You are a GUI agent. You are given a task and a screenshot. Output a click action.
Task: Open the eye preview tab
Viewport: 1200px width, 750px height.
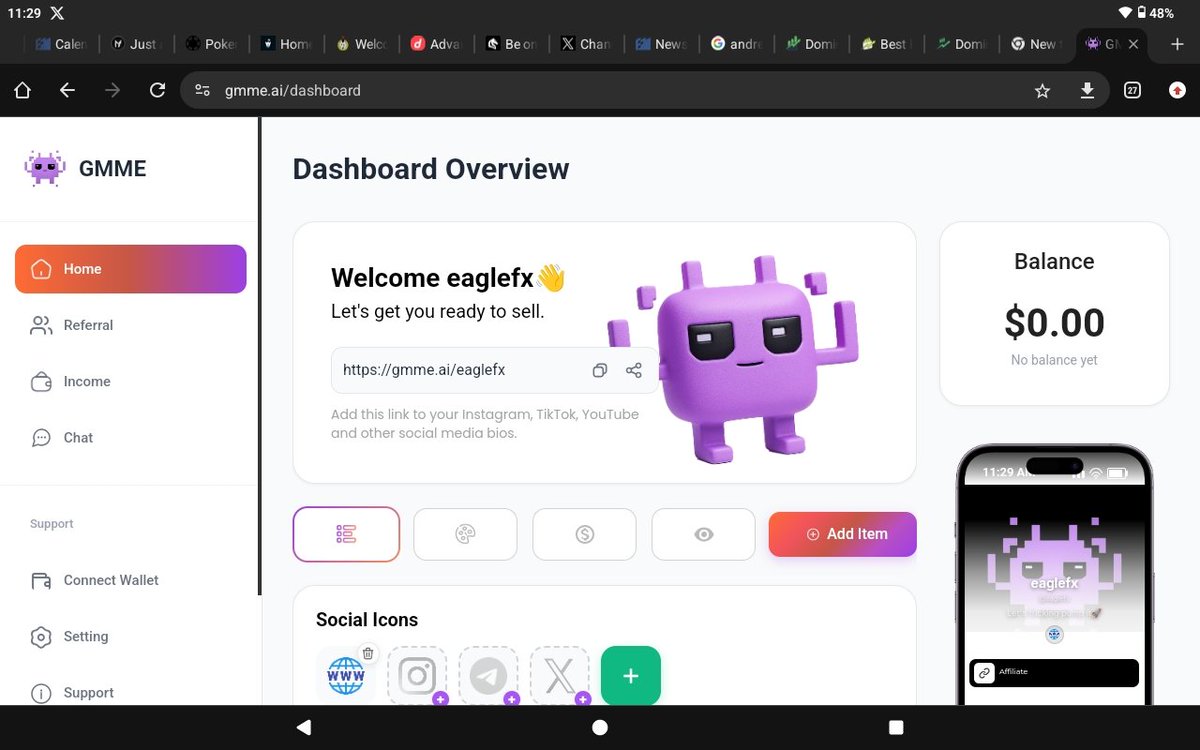(x=704, y=534)
